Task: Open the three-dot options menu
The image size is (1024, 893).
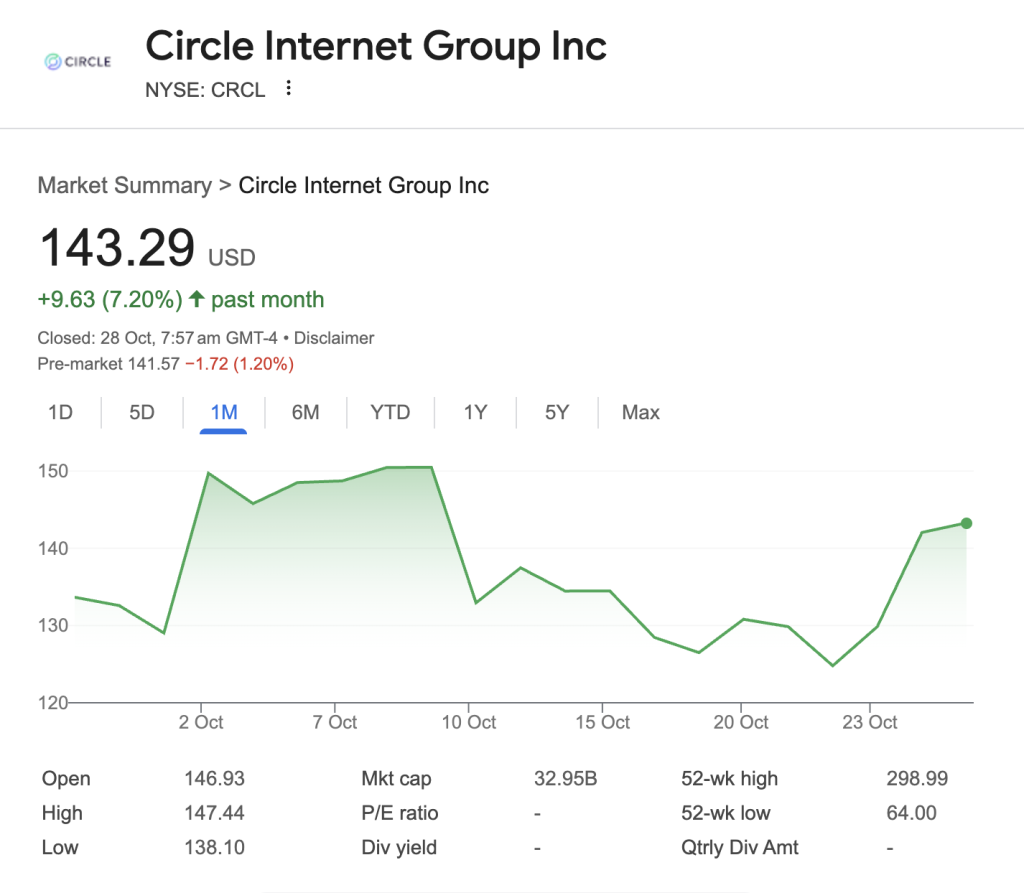Action: point(289,89)
